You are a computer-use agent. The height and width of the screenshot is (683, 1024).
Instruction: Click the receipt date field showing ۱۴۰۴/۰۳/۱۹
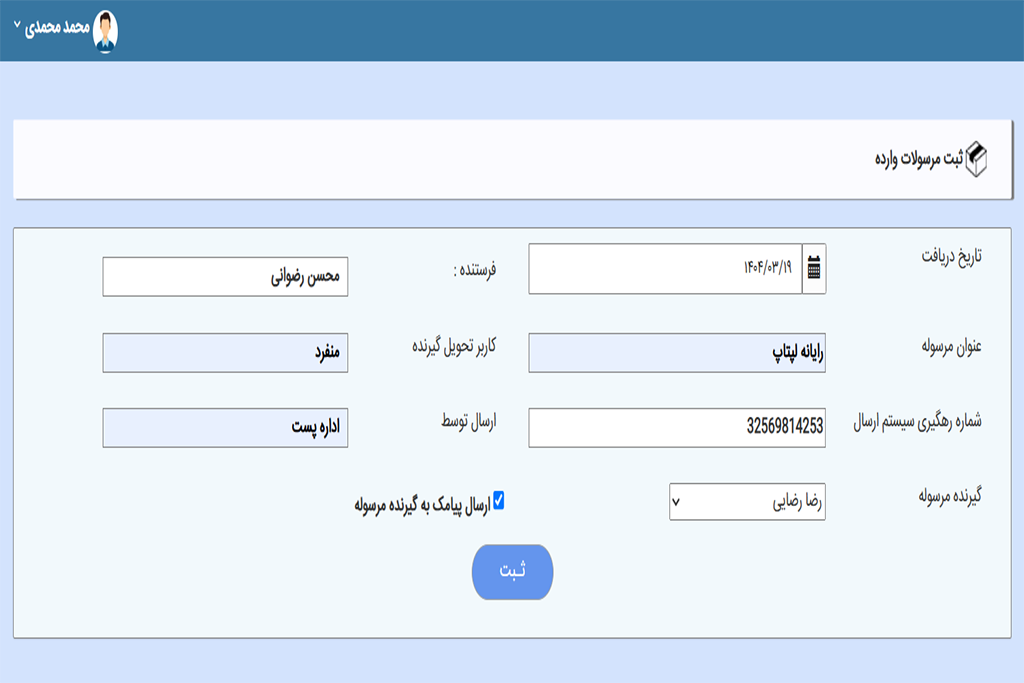tap(665, 269)
